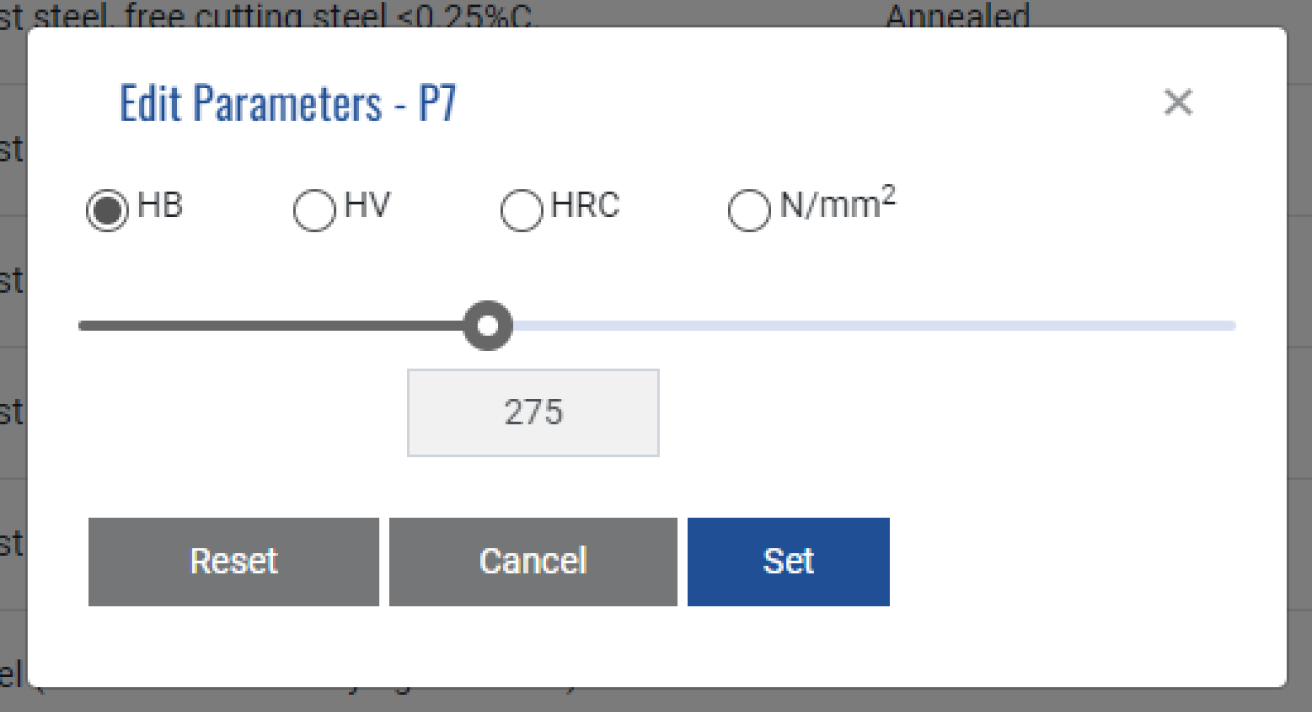Click the hardness slider handle
Viewport: 1312px width, 712px height.
pyautogui.click(x=488, y=326)
